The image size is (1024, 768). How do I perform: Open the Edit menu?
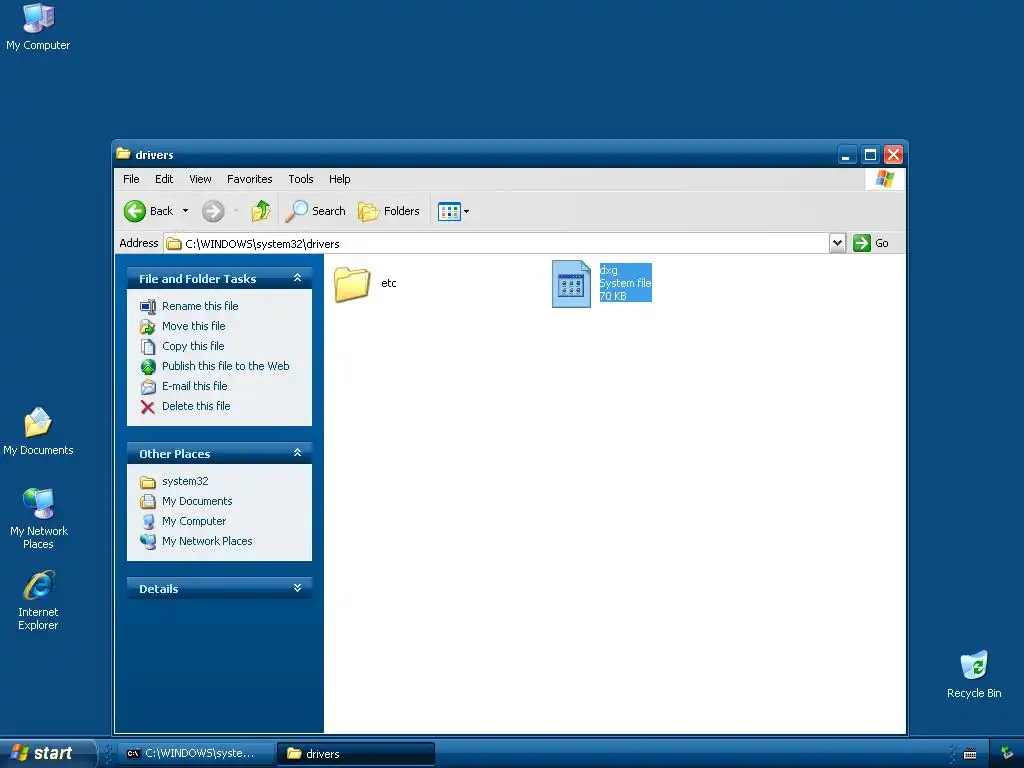164,179
